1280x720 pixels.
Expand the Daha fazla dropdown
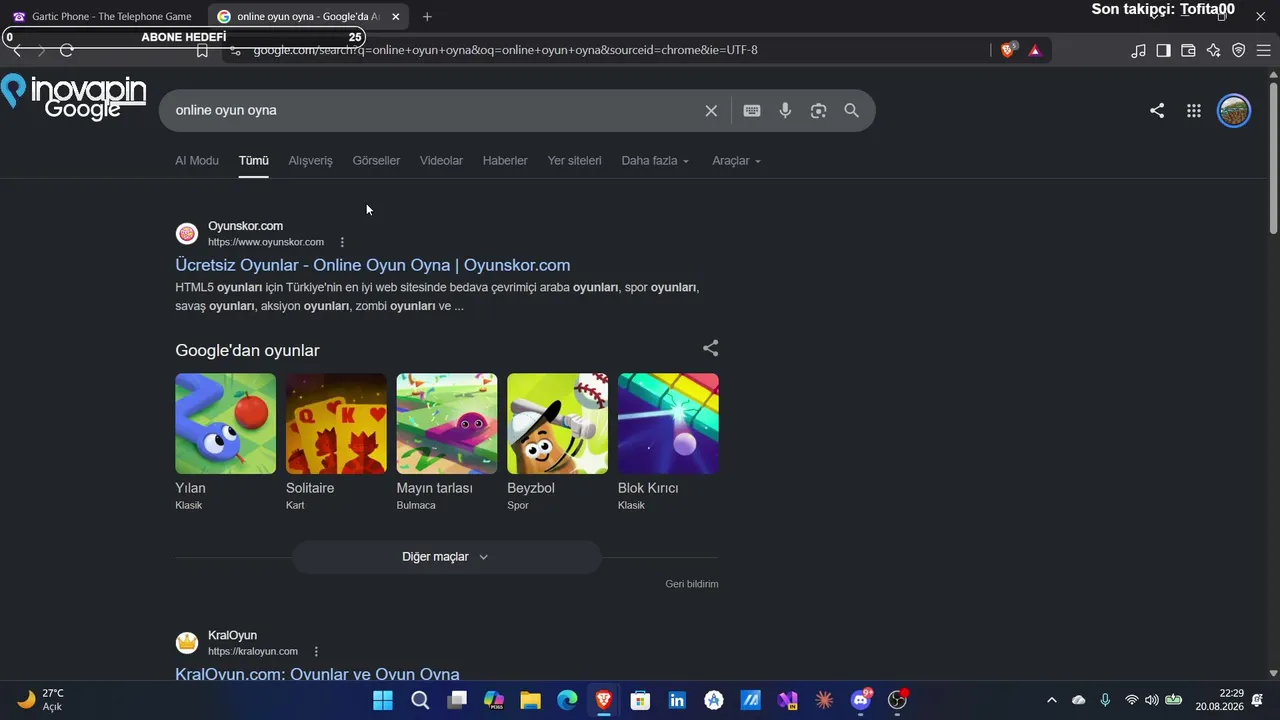click(655, 161)
